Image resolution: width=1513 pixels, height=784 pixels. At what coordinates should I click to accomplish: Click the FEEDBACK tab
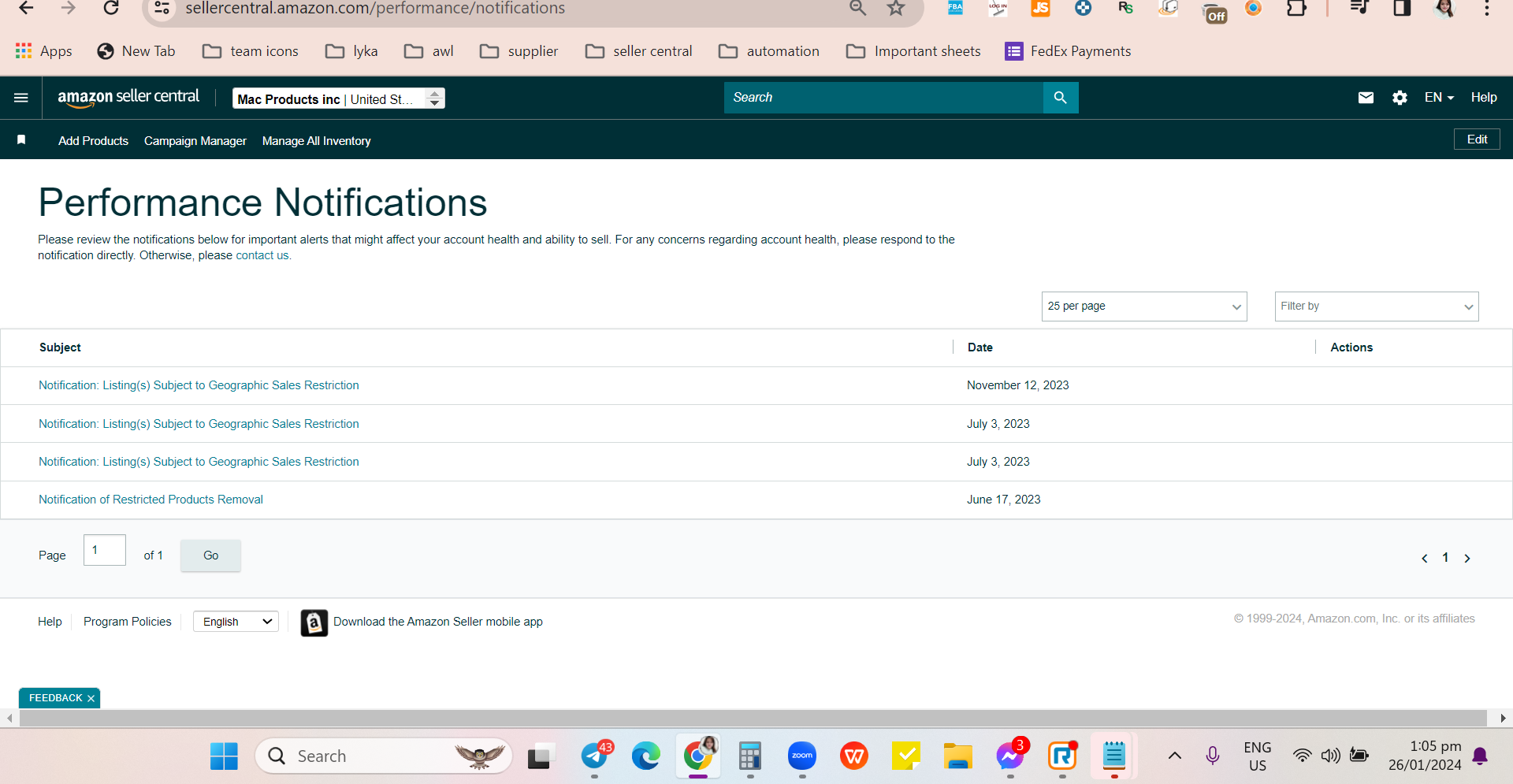coord(55,698)
